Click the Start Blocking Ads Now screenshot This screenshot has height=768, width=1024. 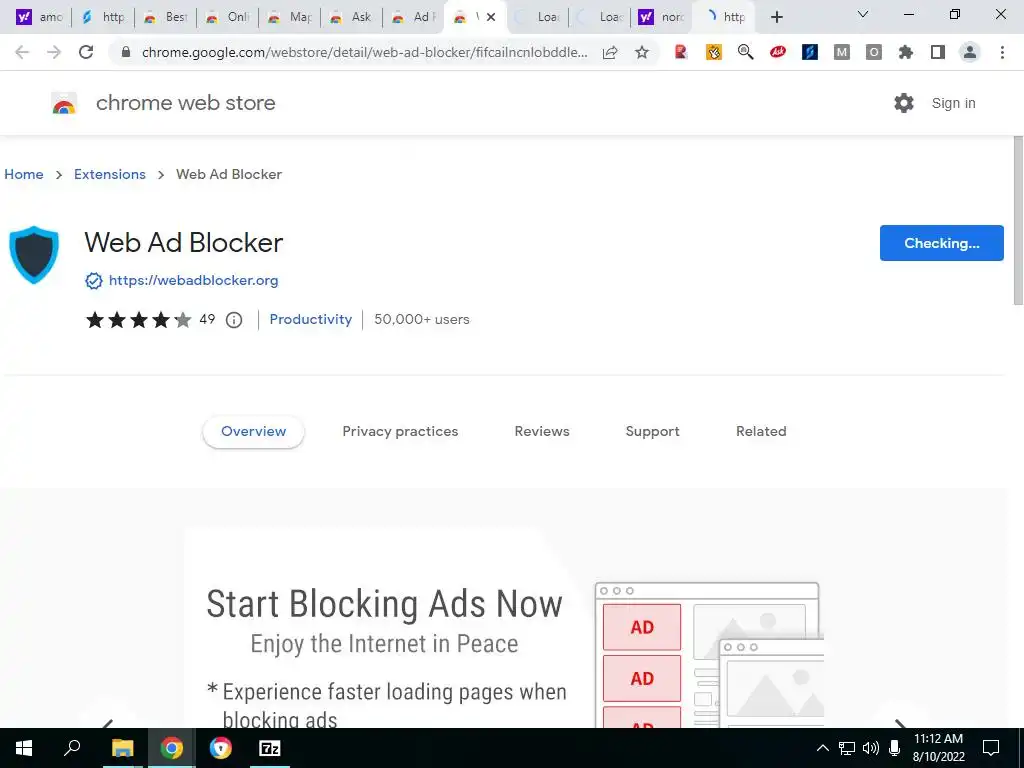[x=504, y=627]
